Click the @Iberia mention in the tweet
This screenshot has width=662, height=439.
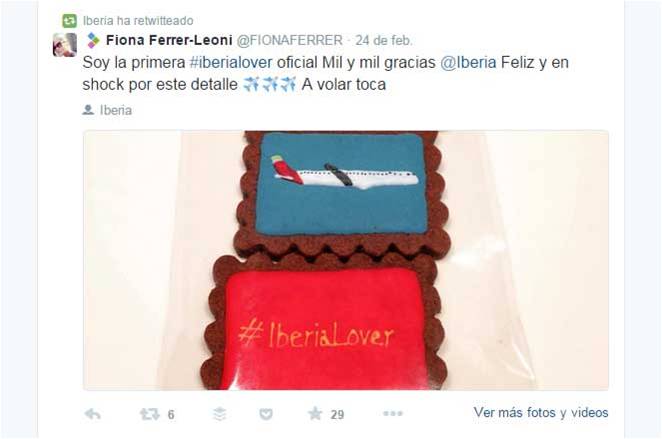tap(468, 62)
